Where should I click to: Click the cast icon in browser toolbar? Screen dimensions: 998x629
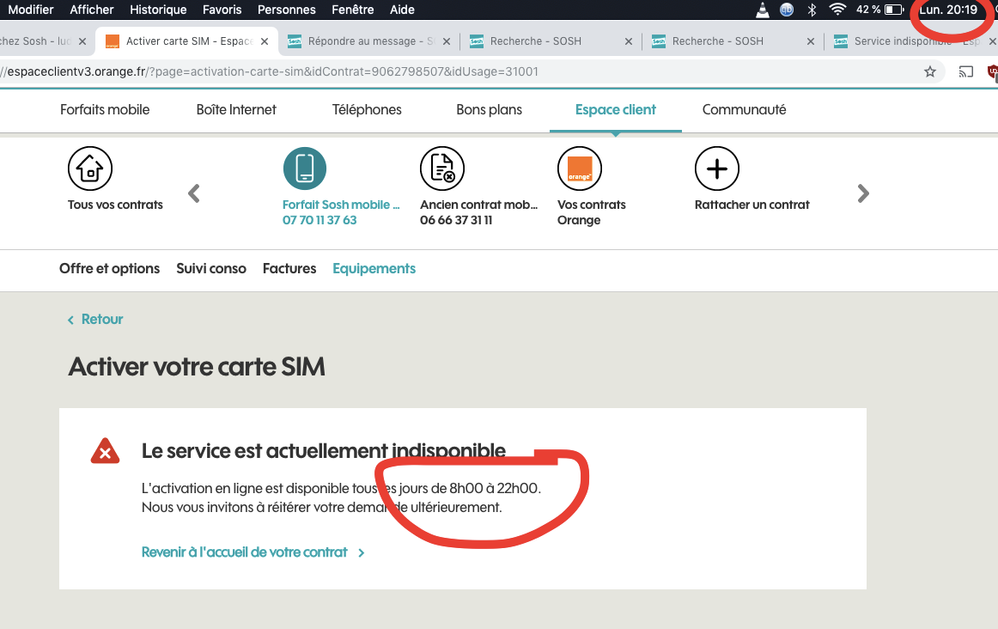pos(966,72)
